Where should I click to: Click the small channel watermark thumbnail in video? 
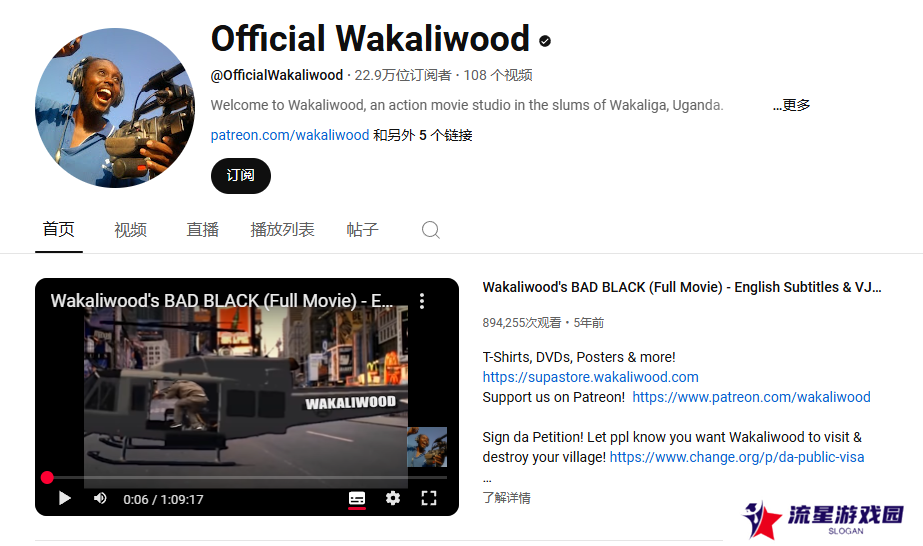coord(427,447)
